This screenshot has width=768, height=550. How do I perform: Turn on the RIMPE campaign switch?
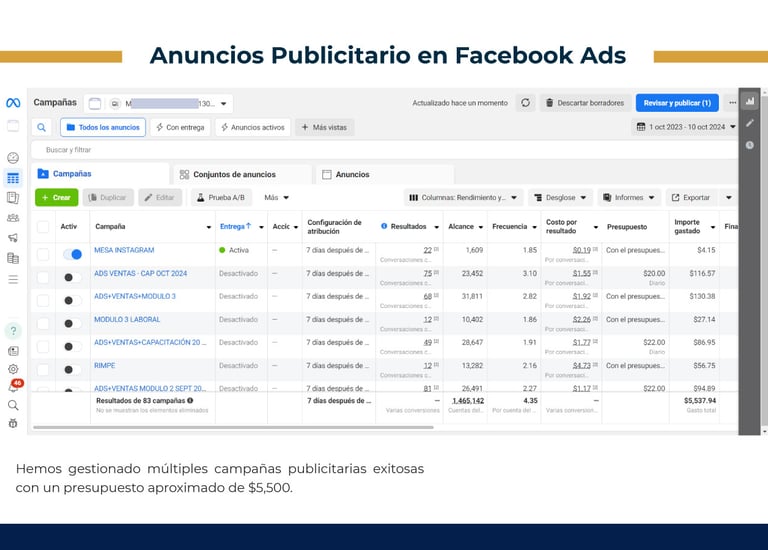pos(72,370)
